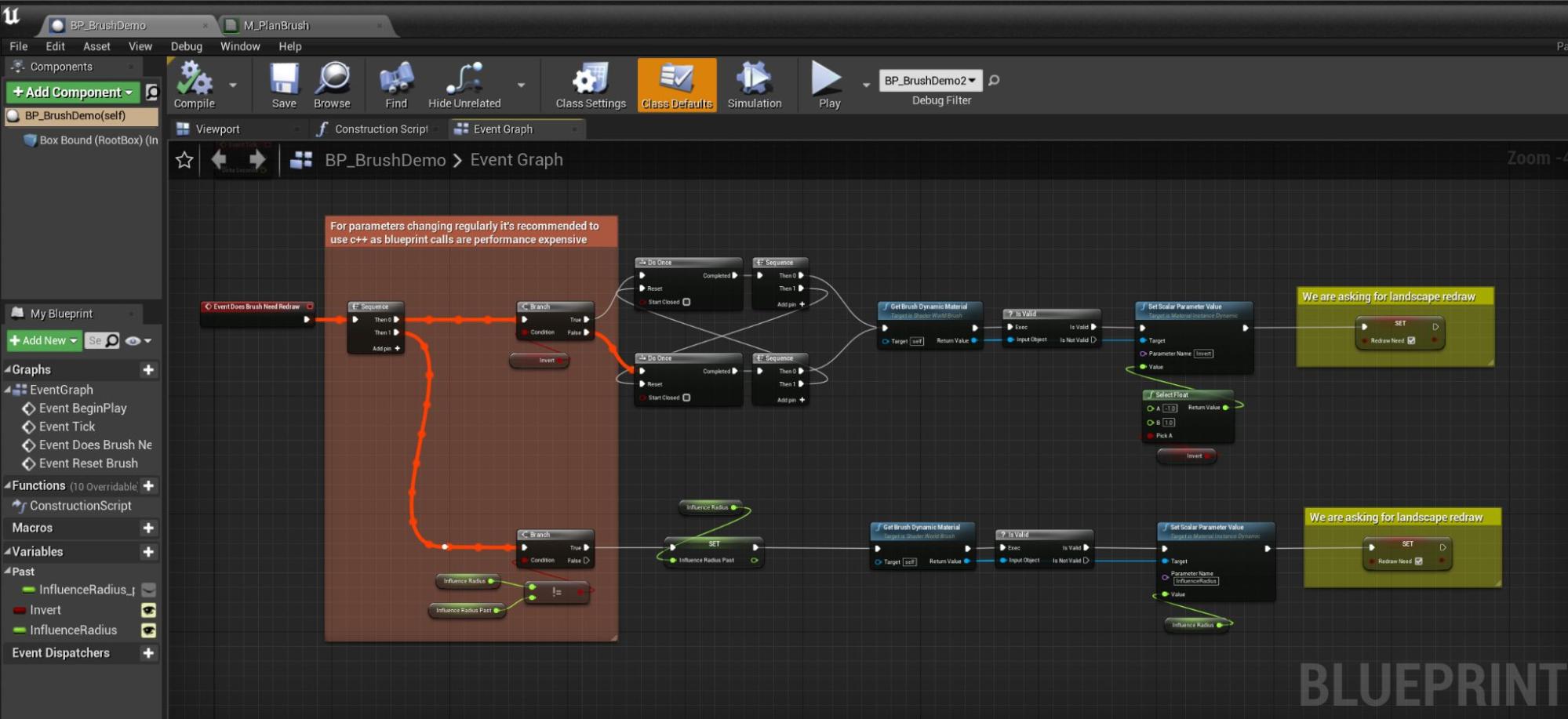The image size is (1568, 719).
Task: Open the Window menu
Action: [240, 46]
